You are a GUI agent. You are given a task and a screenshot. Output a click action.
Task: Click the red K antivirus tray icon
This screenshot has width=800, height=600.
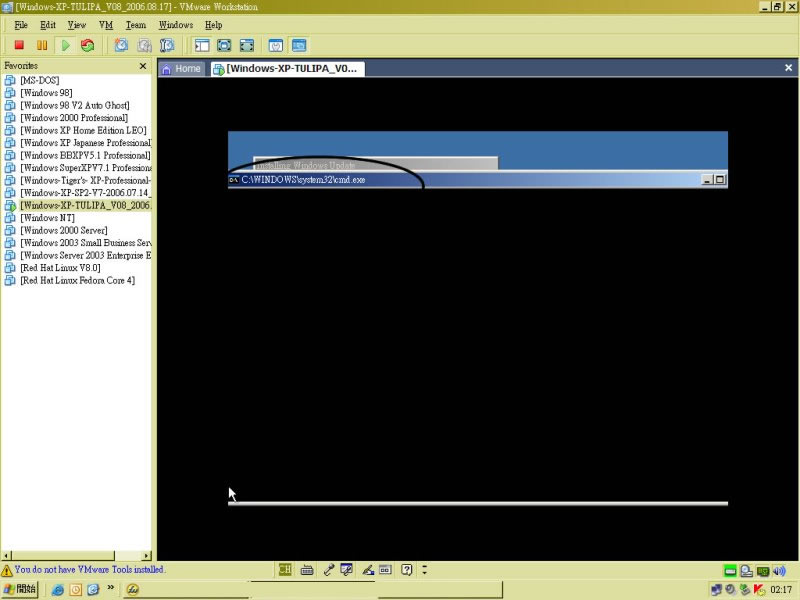point(759,590)
